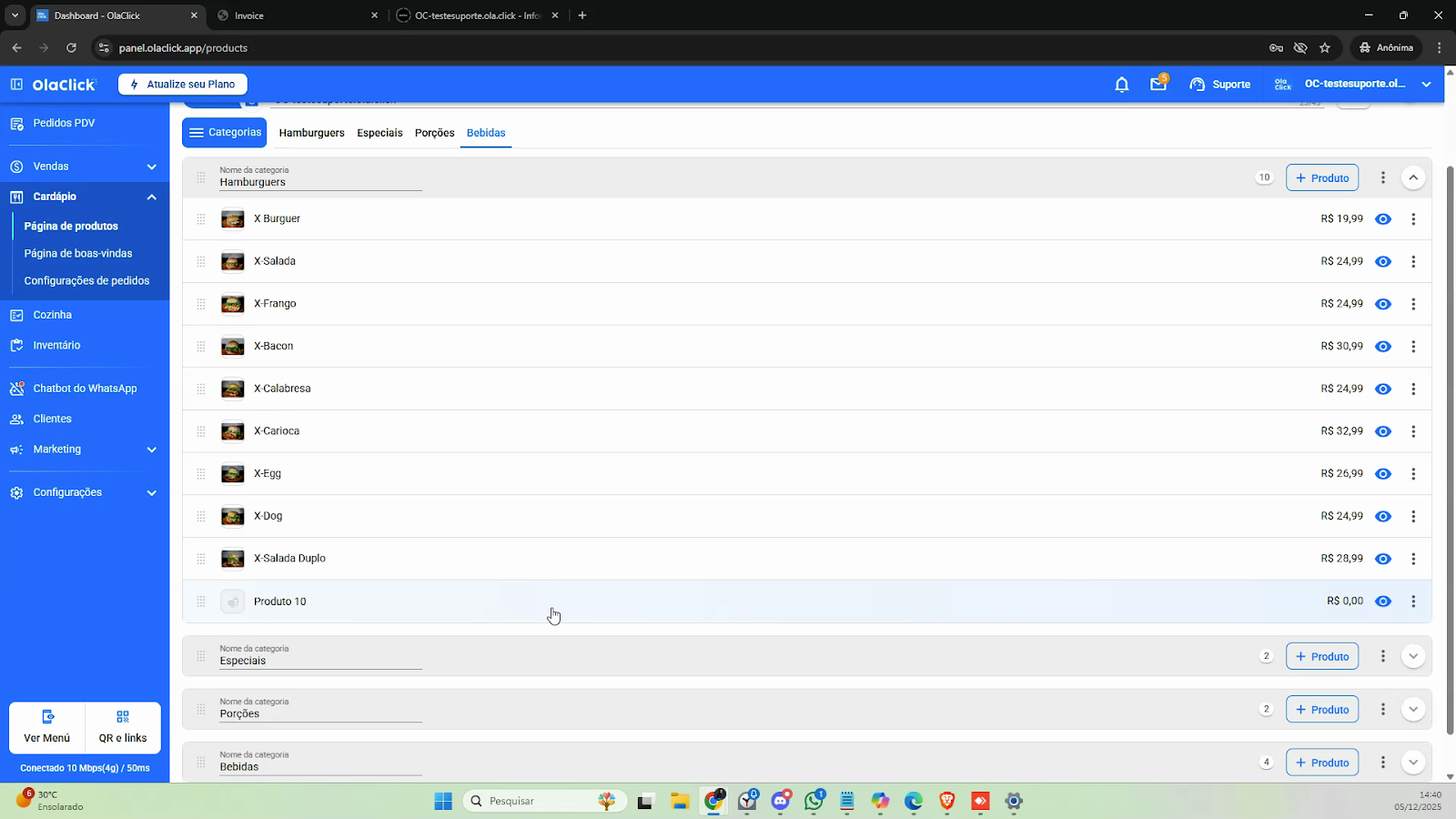Open the mail inbox icon with badge
1456x819 pixels.
click(1158, 85)
